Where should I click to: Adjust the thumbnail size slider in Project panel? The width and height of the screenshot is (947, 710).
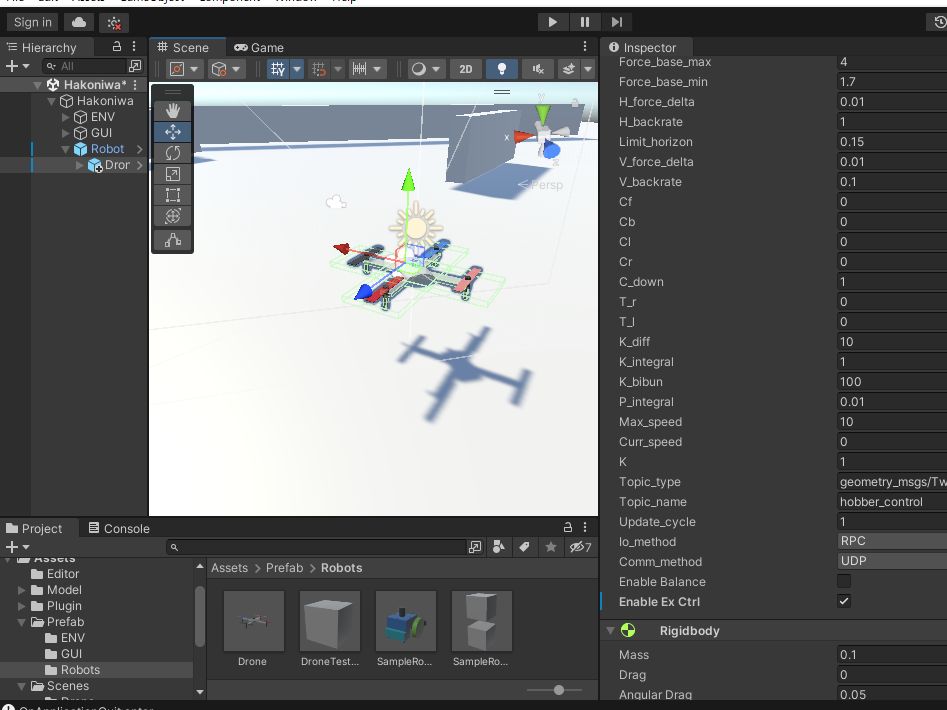pyautogui.click(x=557, y=690)
